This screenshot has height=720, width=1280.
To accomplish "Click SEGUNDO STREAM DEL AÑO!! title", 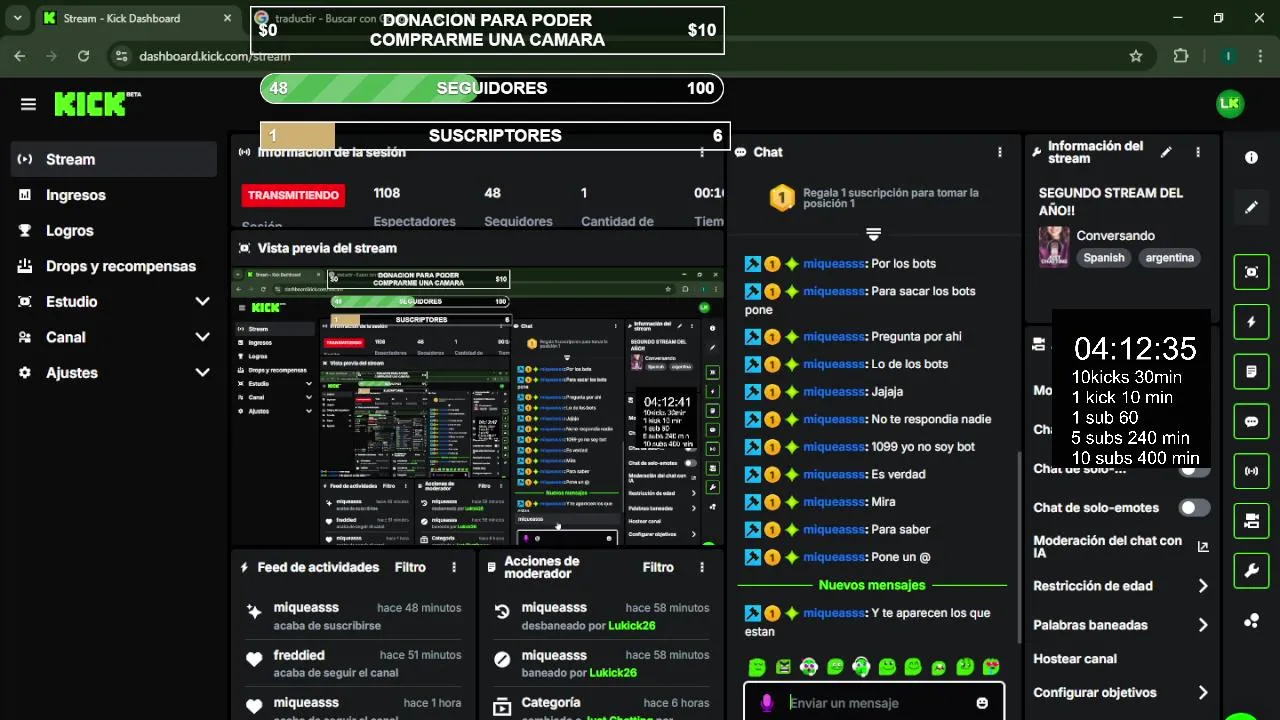I will point(1111,202).
